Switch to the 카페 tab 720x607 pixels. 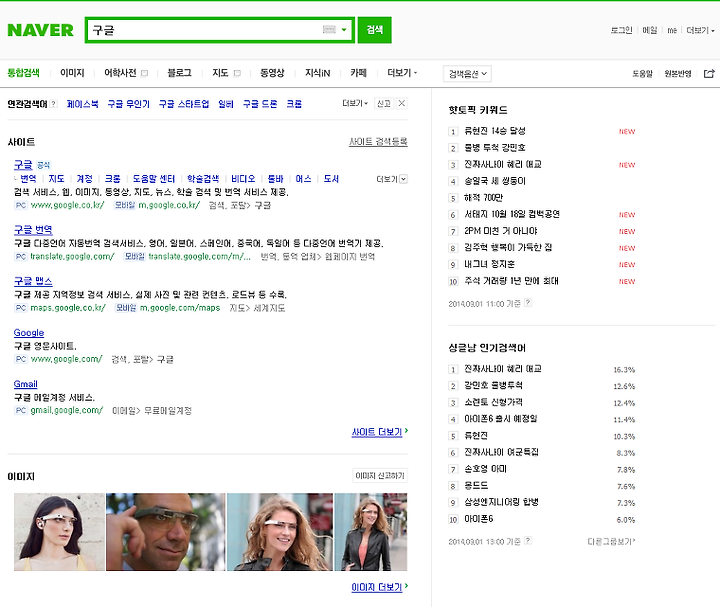[x=358, y=73]
